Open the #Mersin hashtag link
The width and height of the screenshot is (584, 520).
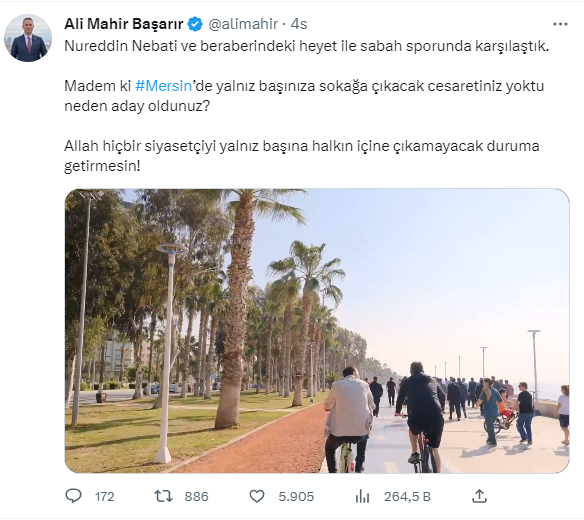[x=163, y=86]
